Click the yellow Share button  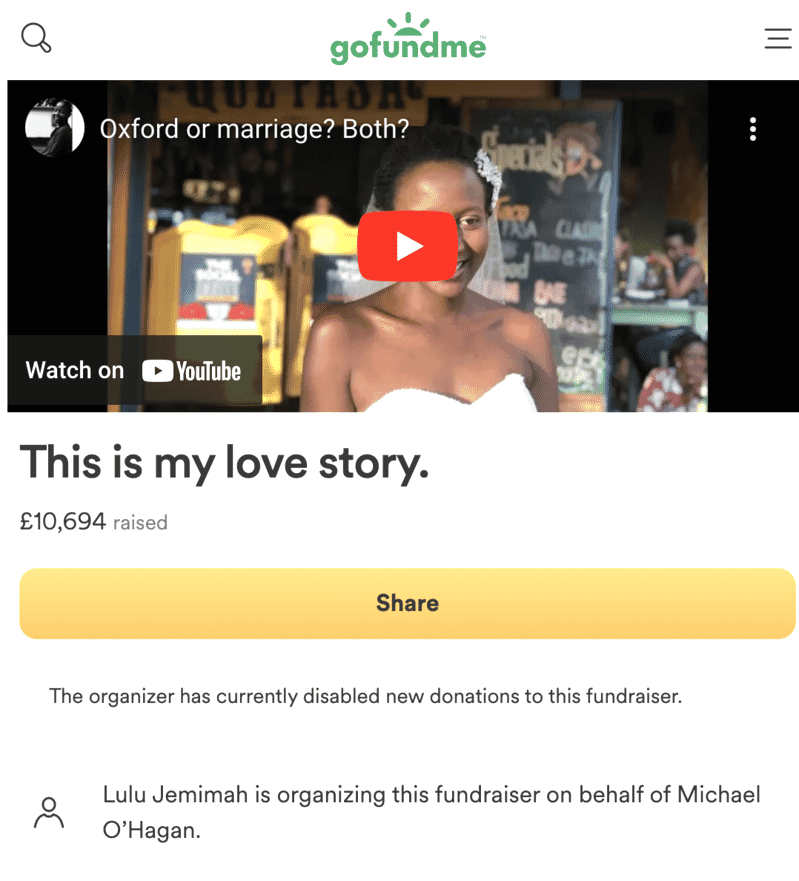(407, 603)
